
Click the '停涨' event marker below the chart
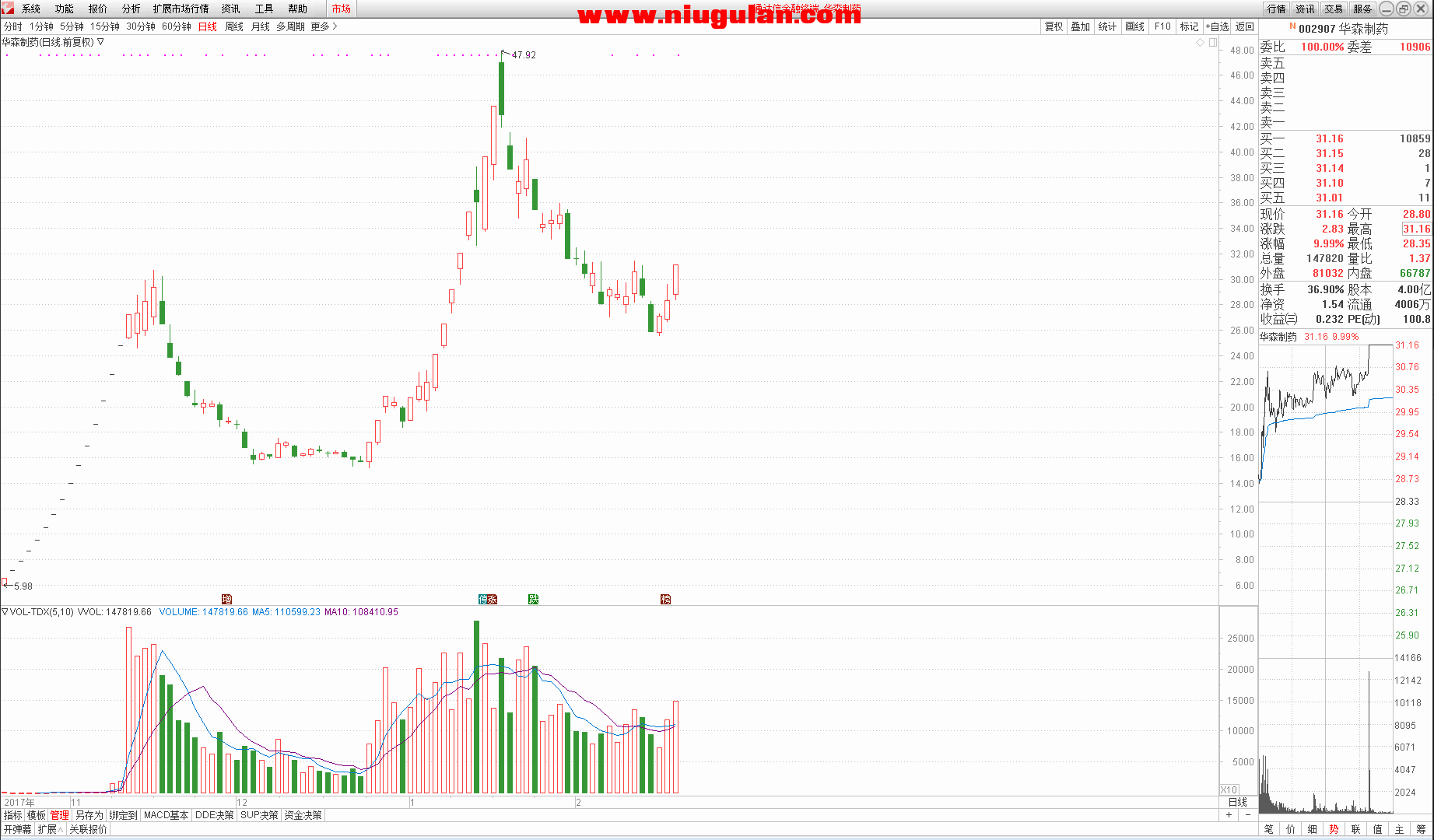pyautogui.click(x=488, y=599)
